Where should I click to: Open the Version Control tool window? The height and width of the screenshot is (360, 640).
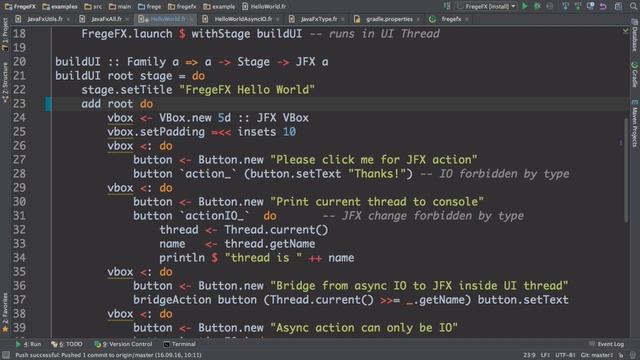(x=123, y=344)
